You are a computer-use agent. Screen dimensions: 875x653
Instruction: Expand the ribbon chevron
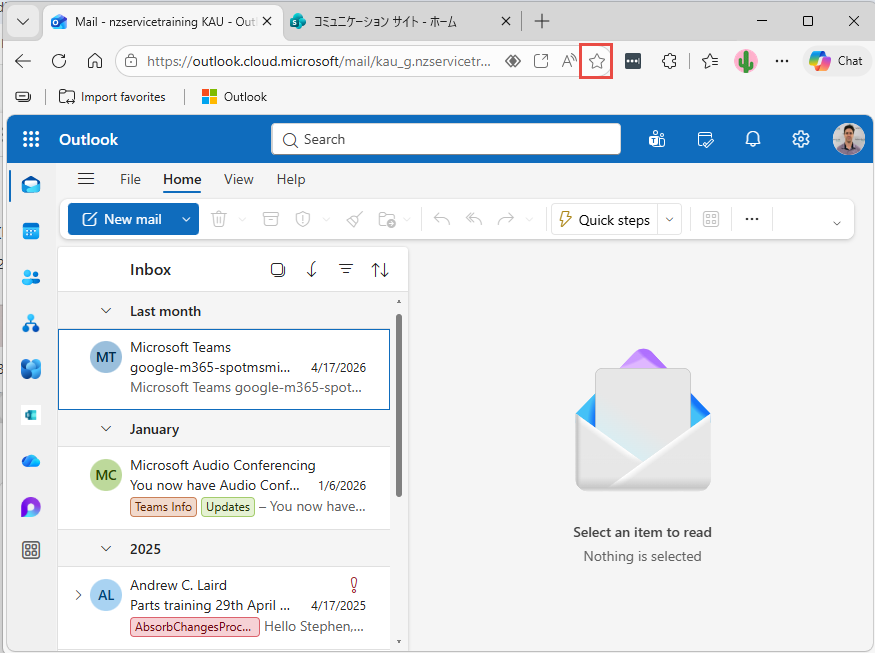tap(836, 223)
